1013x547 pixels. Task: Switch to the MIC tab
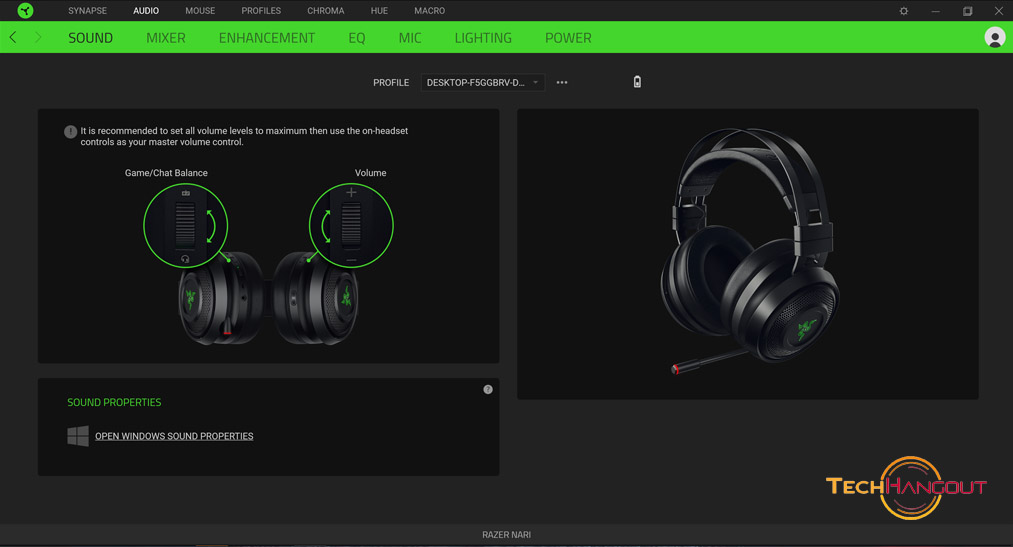coord(410,38)
